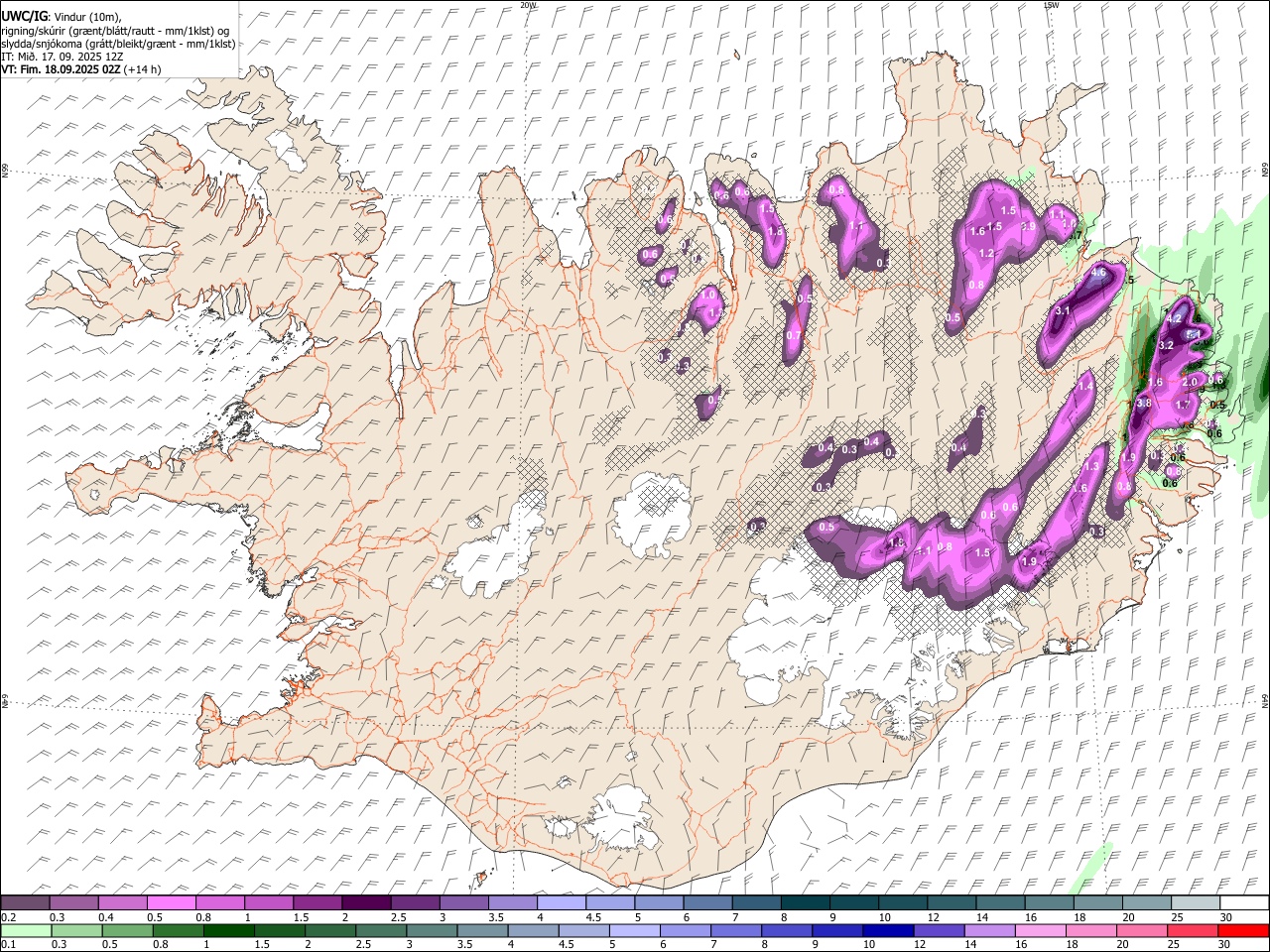Click the 4.2 precipitation value label
The width and height of the screenshot is (1270, 952).
(x=1174, y=318)
